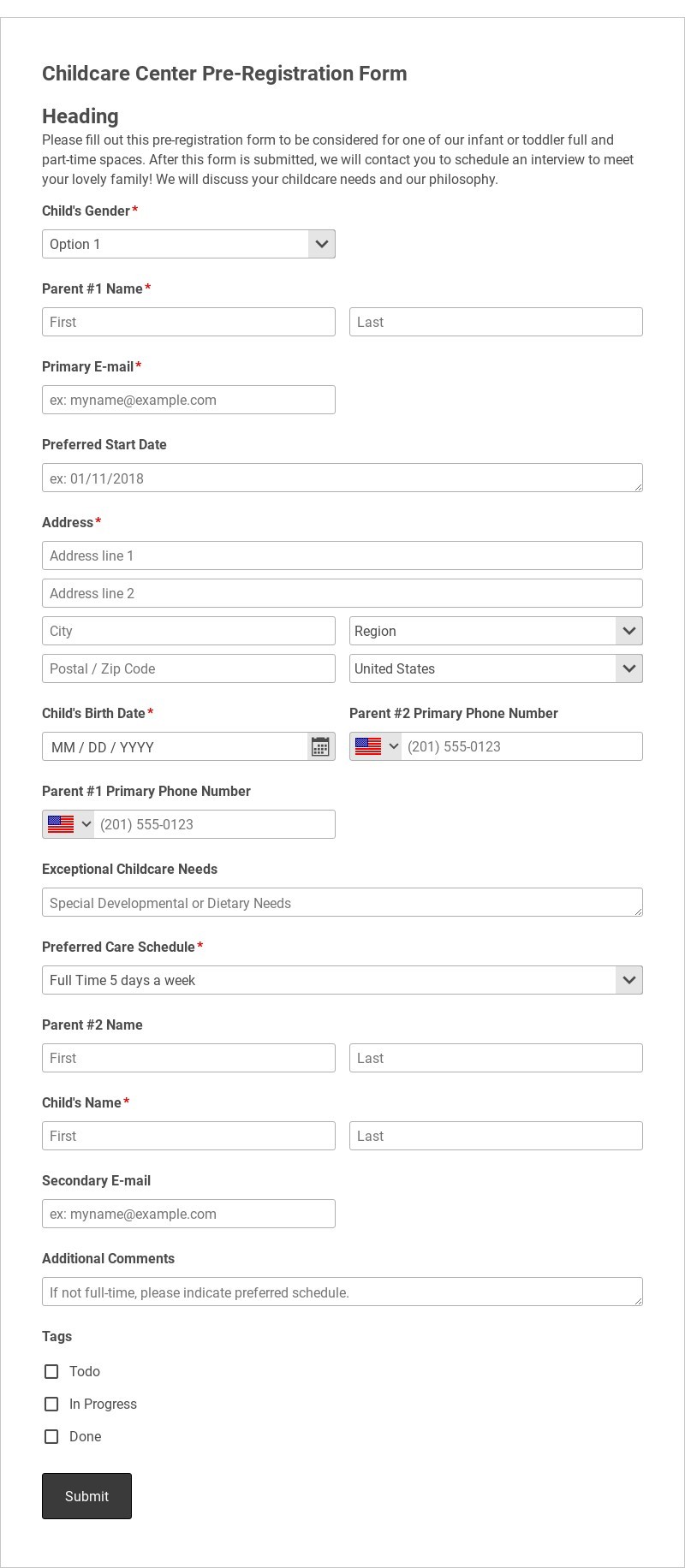Click the Primary E-mail field
Image resolution: width=685 pixels, height=1568 pixels.
coord(188,400)
